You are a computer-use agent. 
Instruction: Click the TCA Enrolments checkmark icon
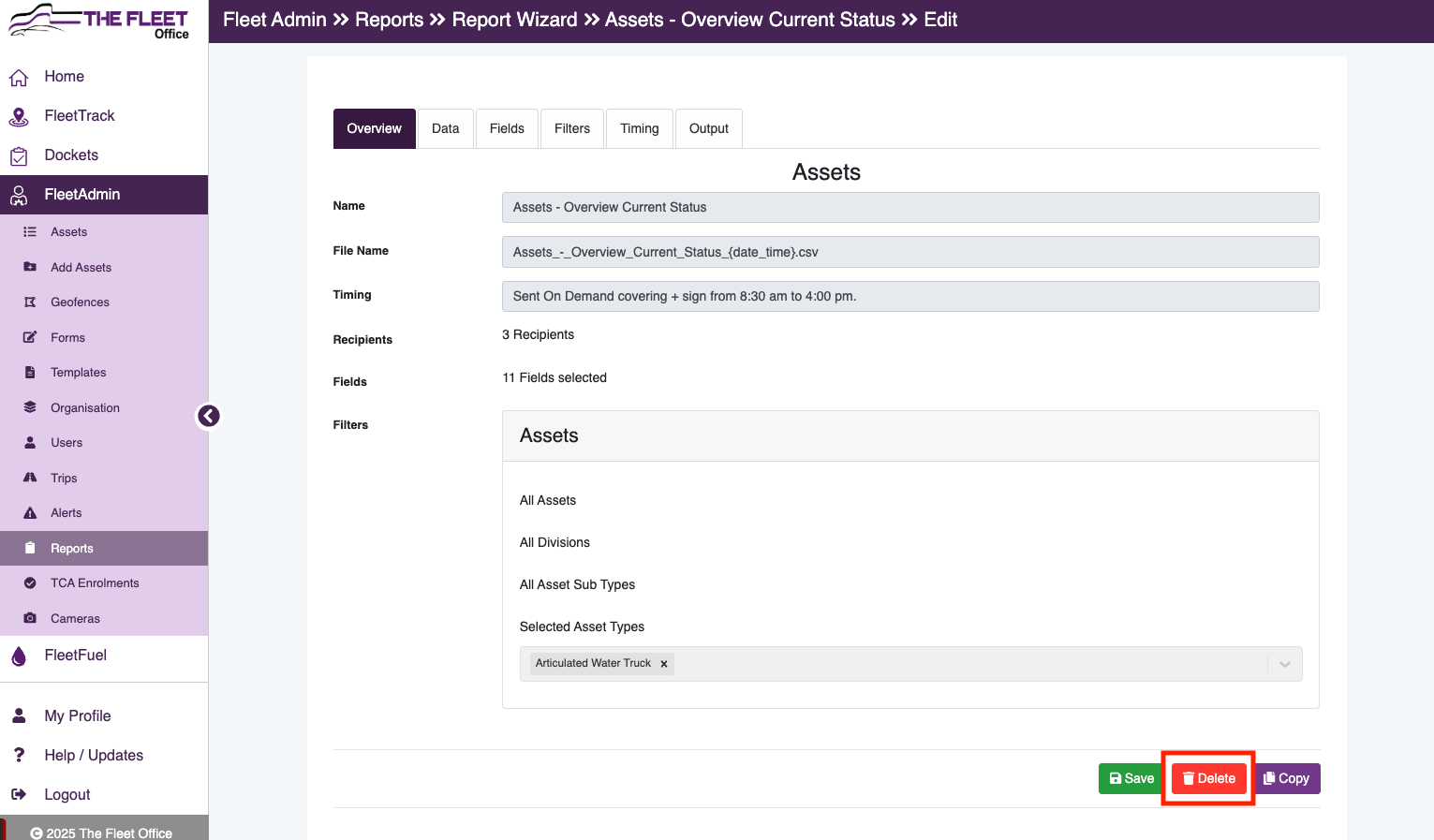coord(30,583)
